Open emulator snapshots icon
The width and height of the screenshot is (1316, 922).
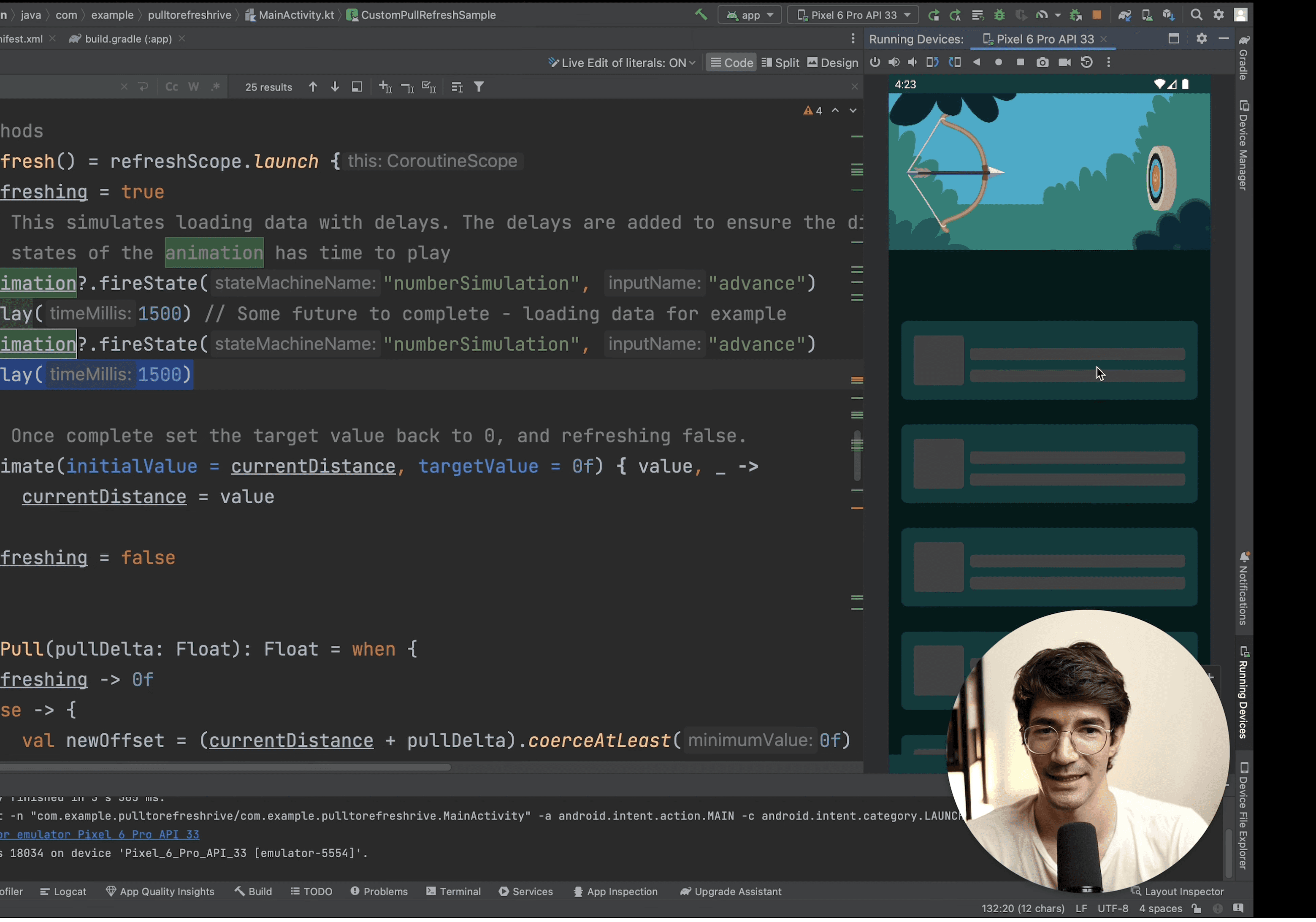click(x=1086, y=62)
